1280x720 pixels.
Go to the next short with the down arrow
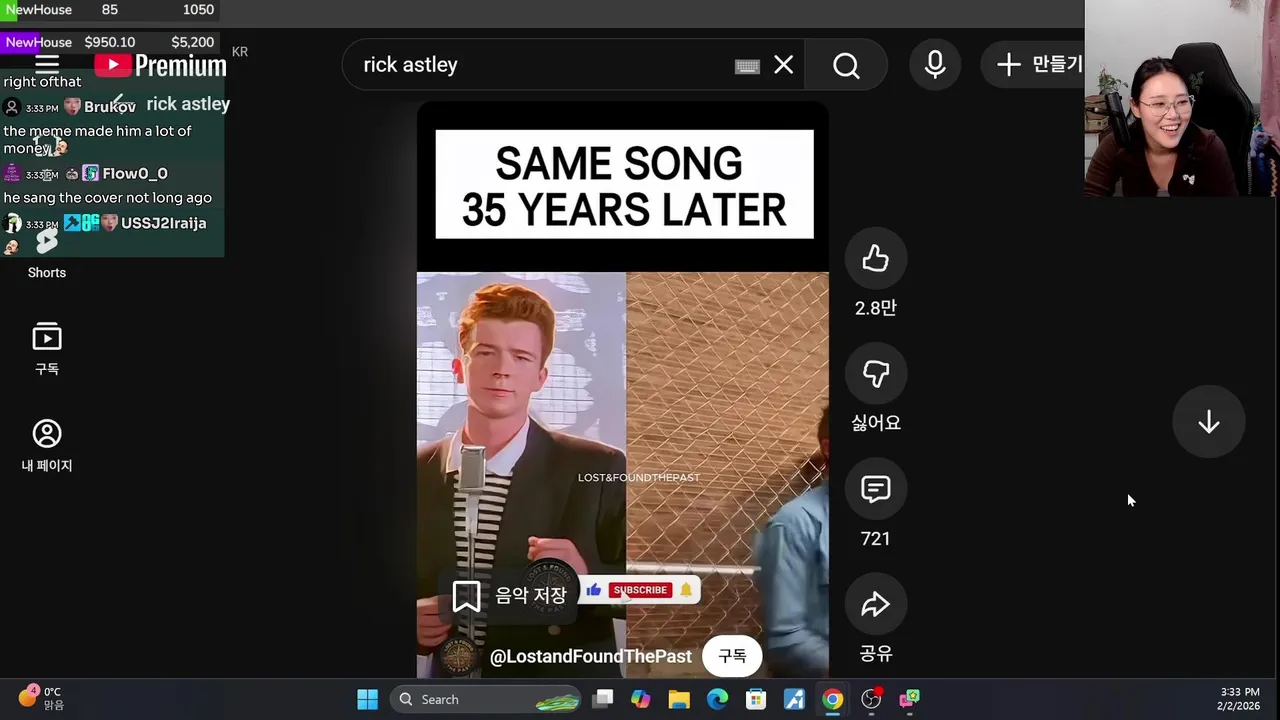1208,422
